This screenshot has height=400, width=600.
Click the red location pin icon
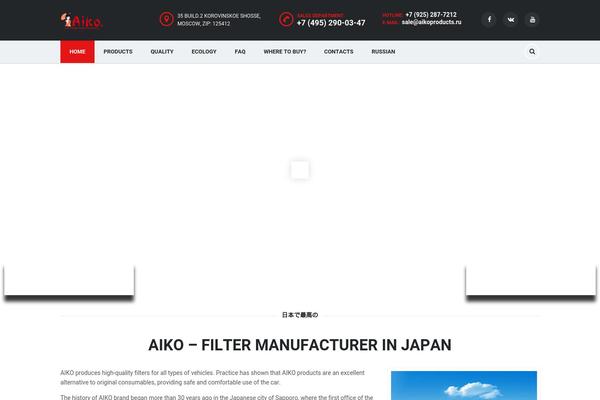pos(166,19)
